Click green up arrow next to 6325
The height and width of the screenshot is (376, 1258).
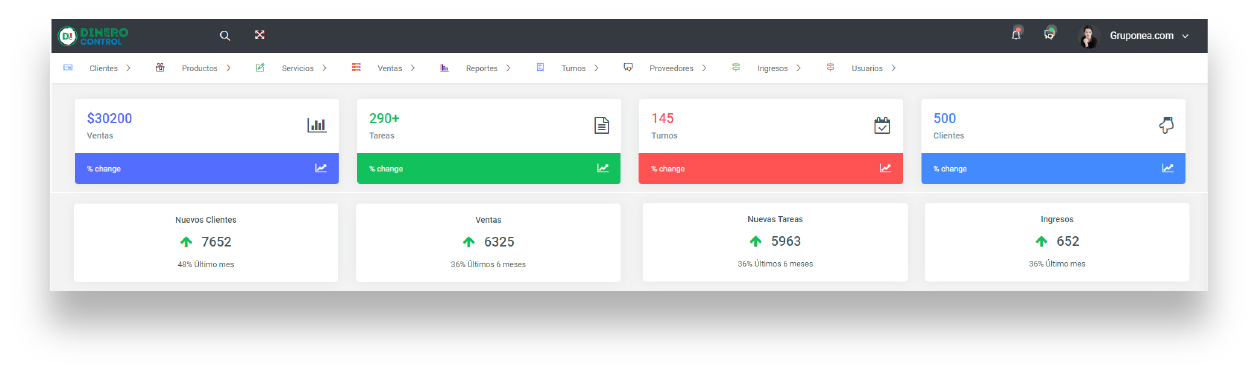pos(468,242)
